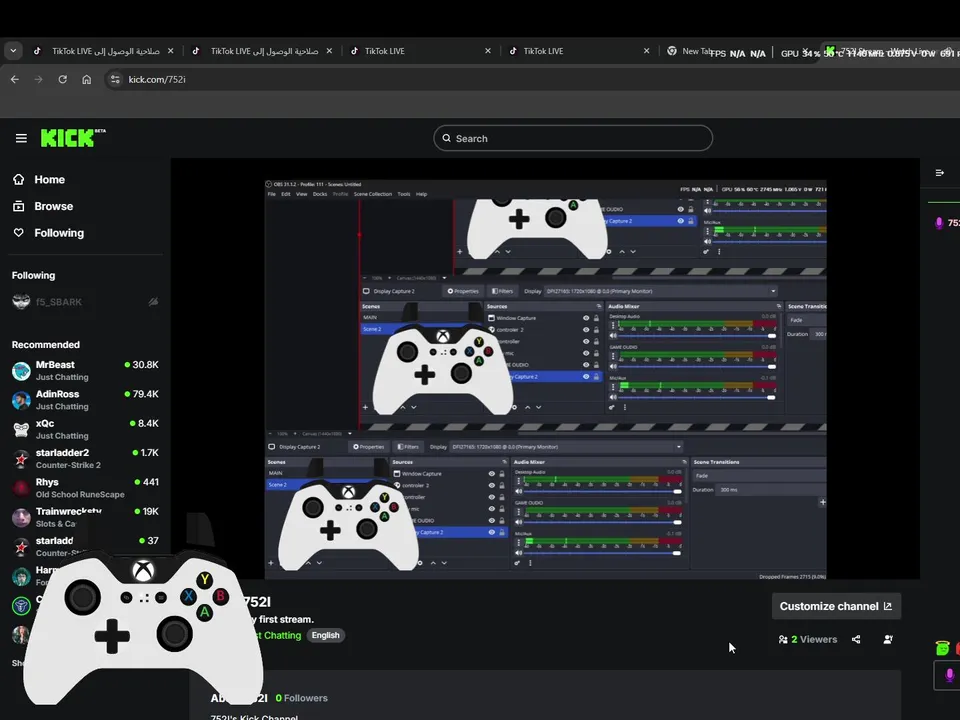Open the recommended AdinRoss channel
The height and width of the screenshot is (720, 960).
[x=85, y=400]
